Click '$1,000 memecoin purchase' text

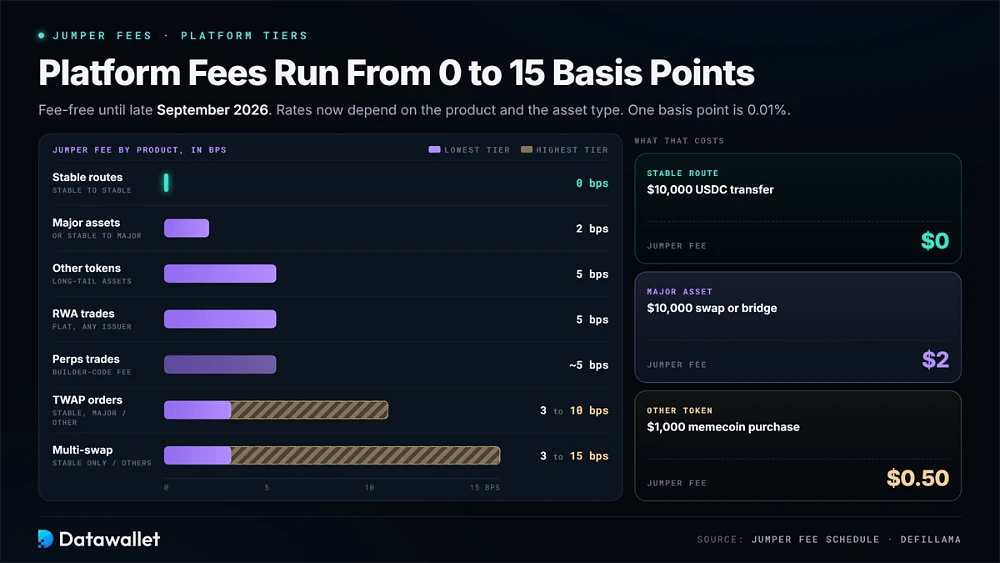[x=723, y=427]
